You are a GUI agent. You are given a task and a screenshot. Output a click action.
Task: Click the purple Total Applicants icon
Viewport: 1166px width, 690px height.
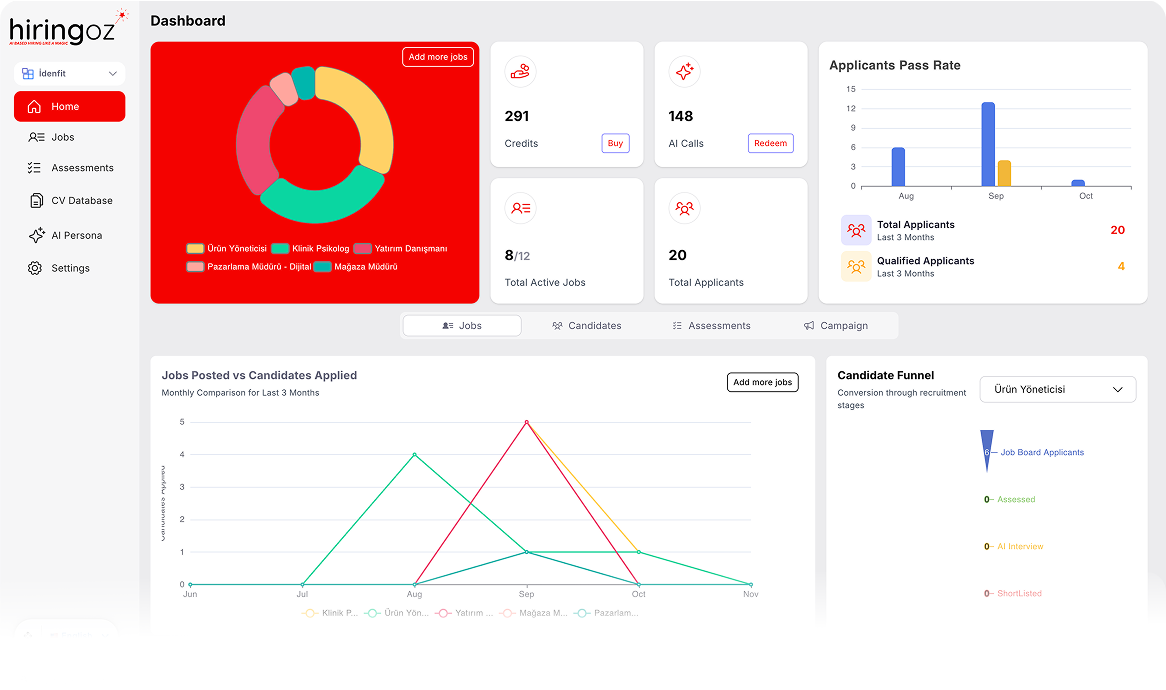856,230
